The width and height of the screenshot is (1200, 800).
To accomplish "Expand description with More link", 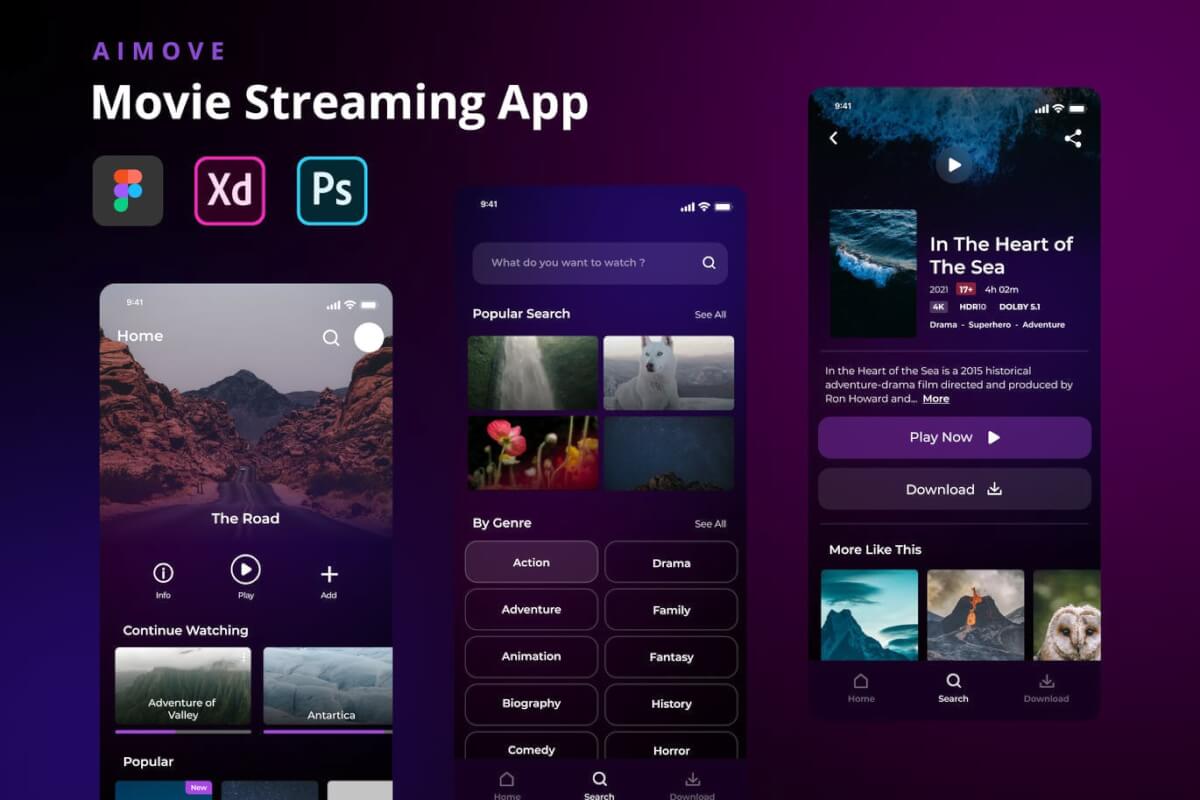I will pos(936,399).
